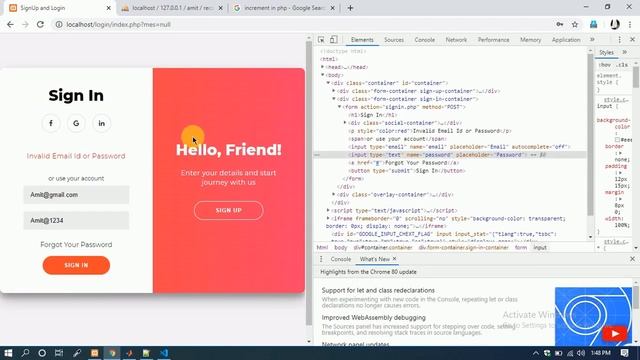Expand the sign-up-container div node
This screenshot has height=360, width=640.
(334, 91)
